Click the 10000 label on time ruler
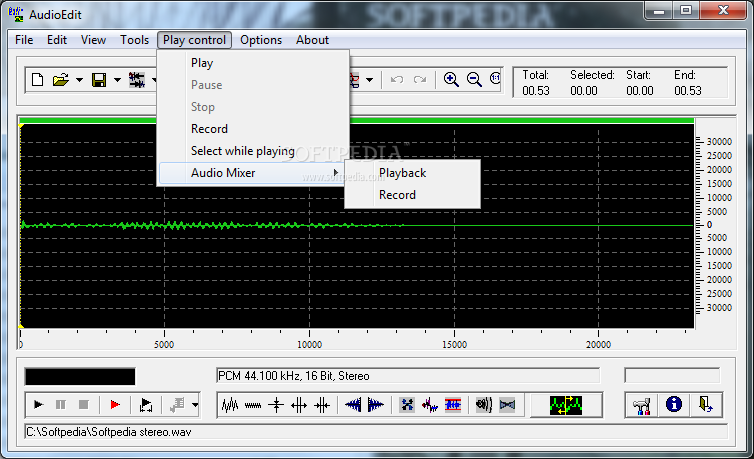This screenshot has width=754, height=459. [309, 344]
